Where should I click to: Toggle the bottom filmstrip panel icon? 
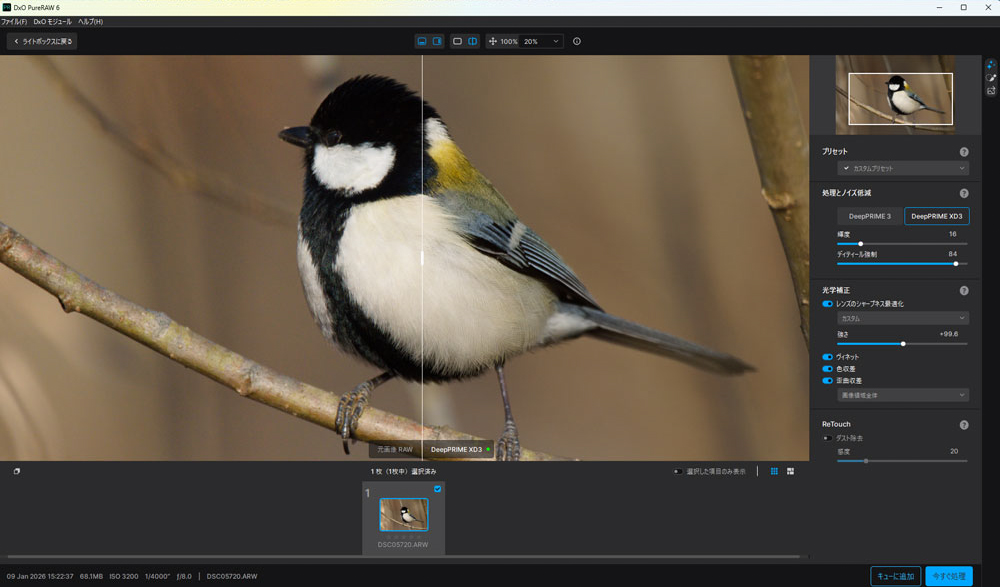click(x=423, y=42)
